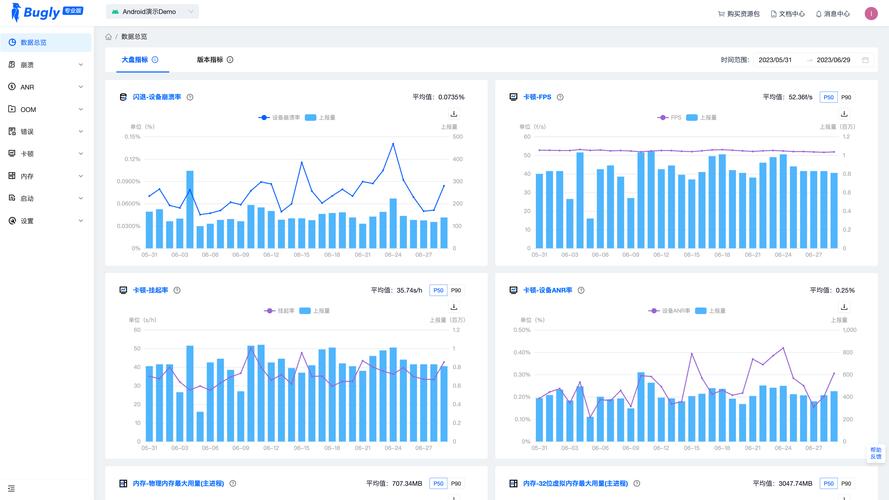Click the 帮助反馈 floating button
Viewport: 889px width, 500px height.
pos(876,453)
